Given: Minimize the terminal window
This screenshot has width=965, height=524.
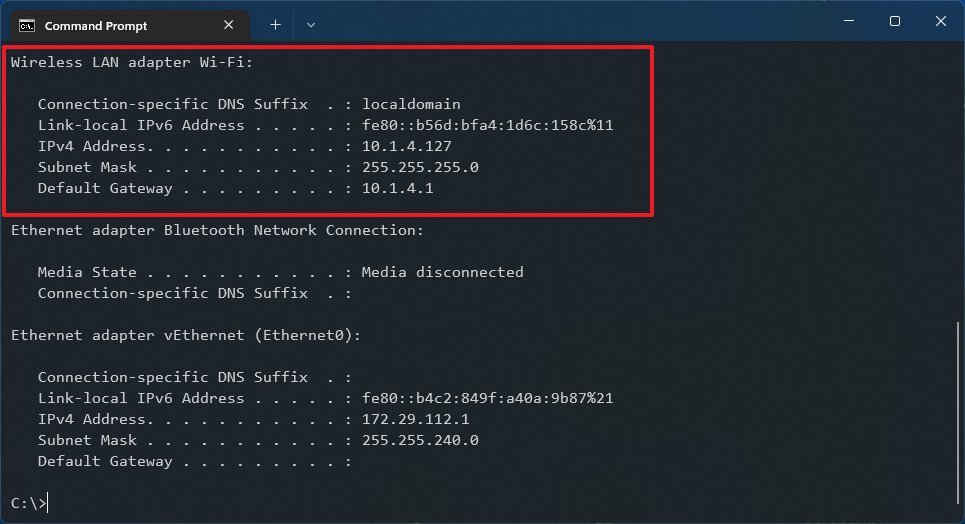Looking at the screenshot, I should pos(850,21).
